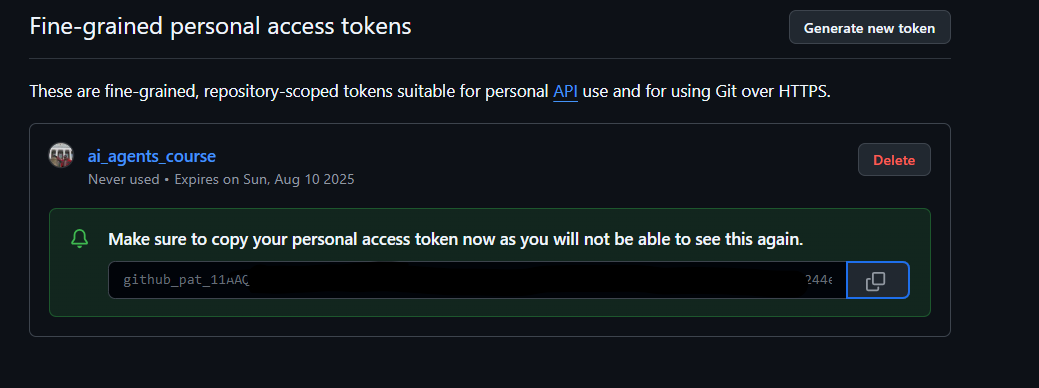Generate a new token
The image size is (1039, 388).
click(869, 28)
